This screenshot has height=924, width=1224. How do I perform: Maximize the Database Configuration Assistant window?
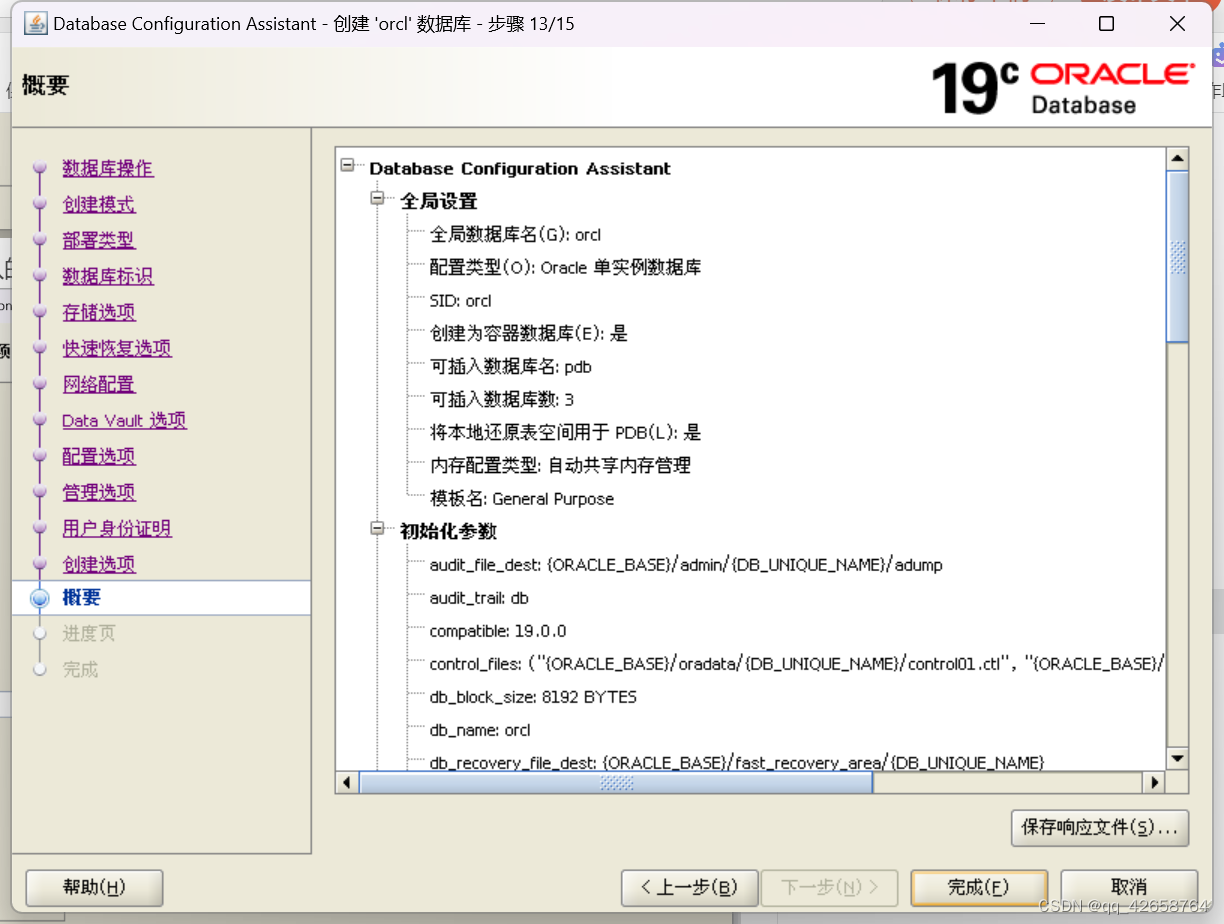pyautogui.click(x=1106, y=24)
